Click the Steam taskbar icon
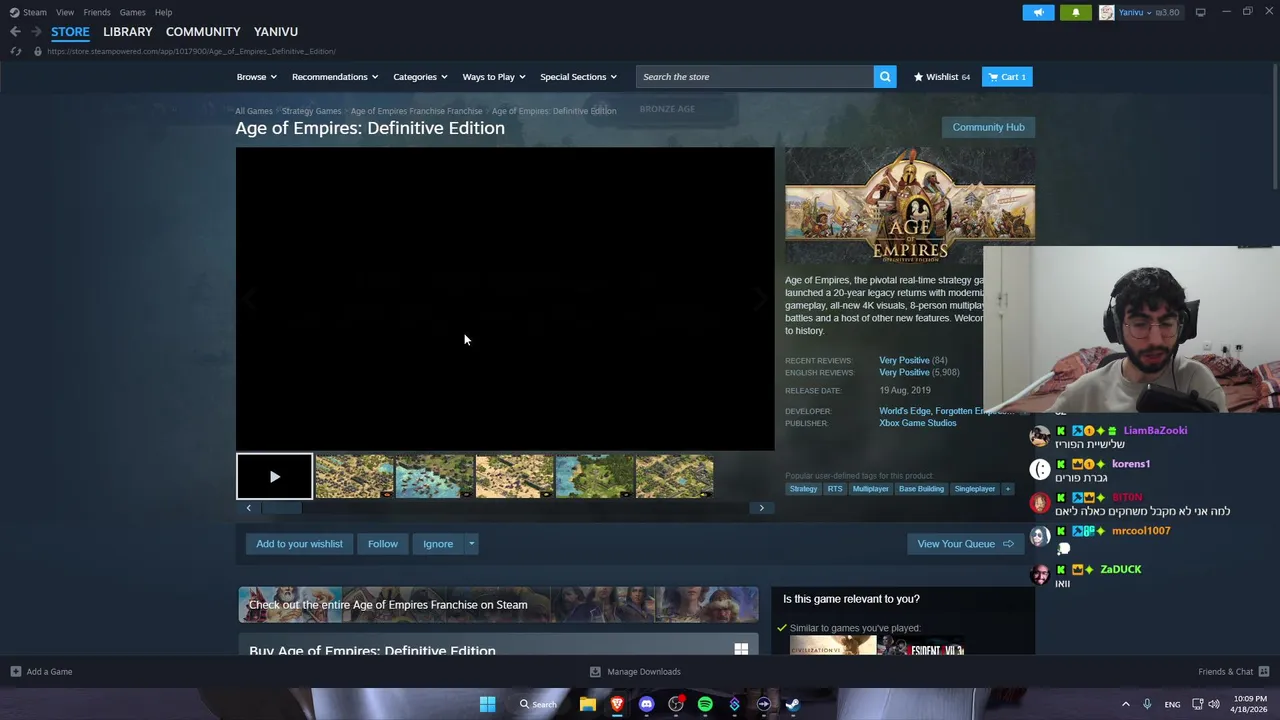 [792, 704]
